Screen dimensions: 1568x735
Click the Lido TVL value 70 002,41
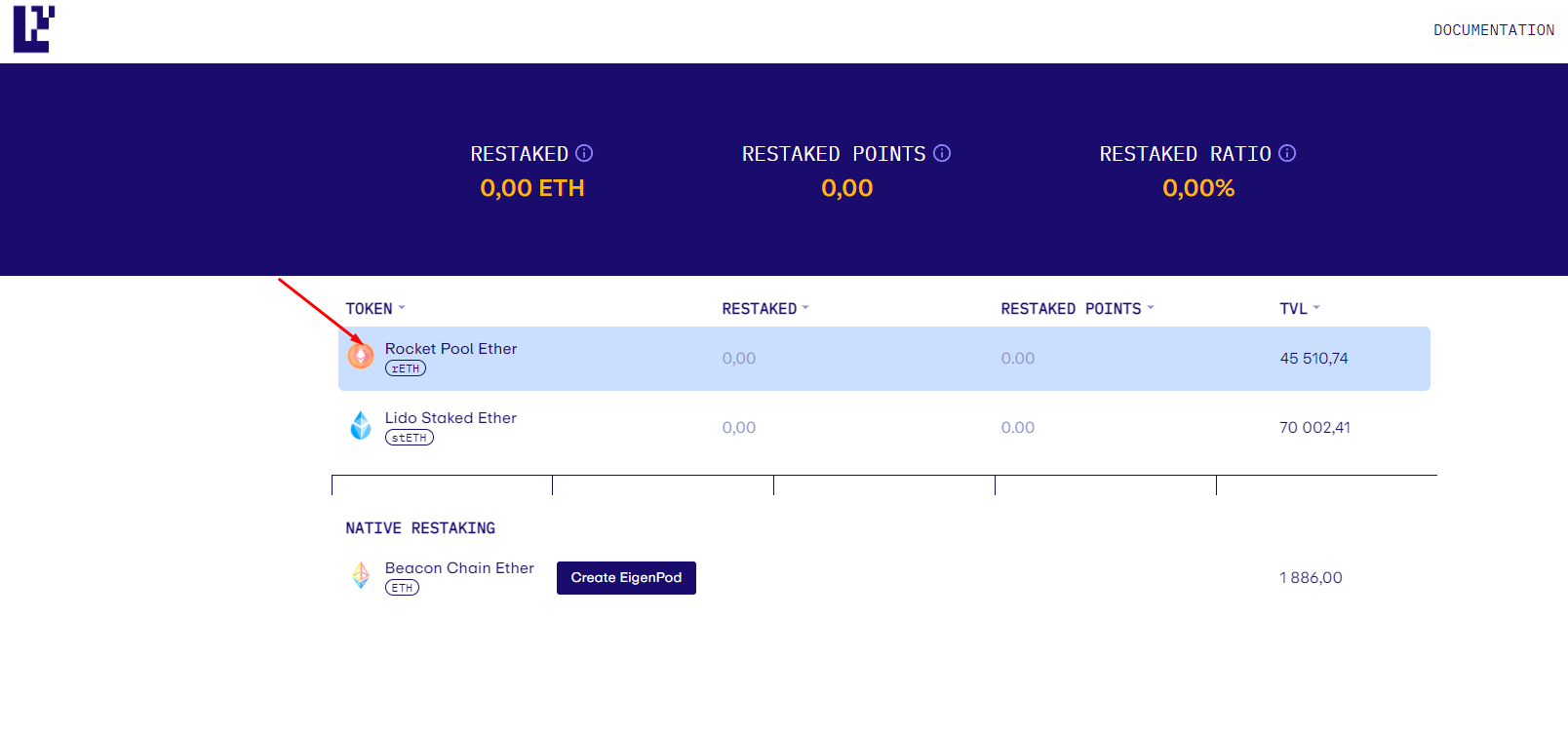click(x=1314, y=428)
